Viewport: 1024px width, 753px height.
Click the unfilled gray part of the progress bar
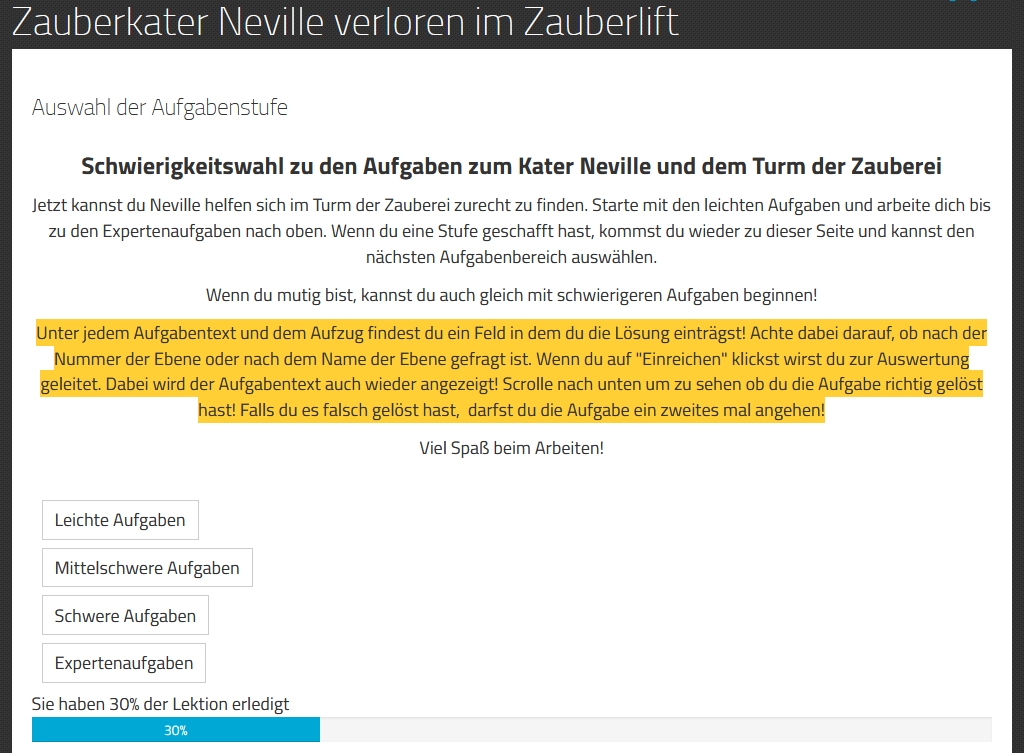pos(655,731)
